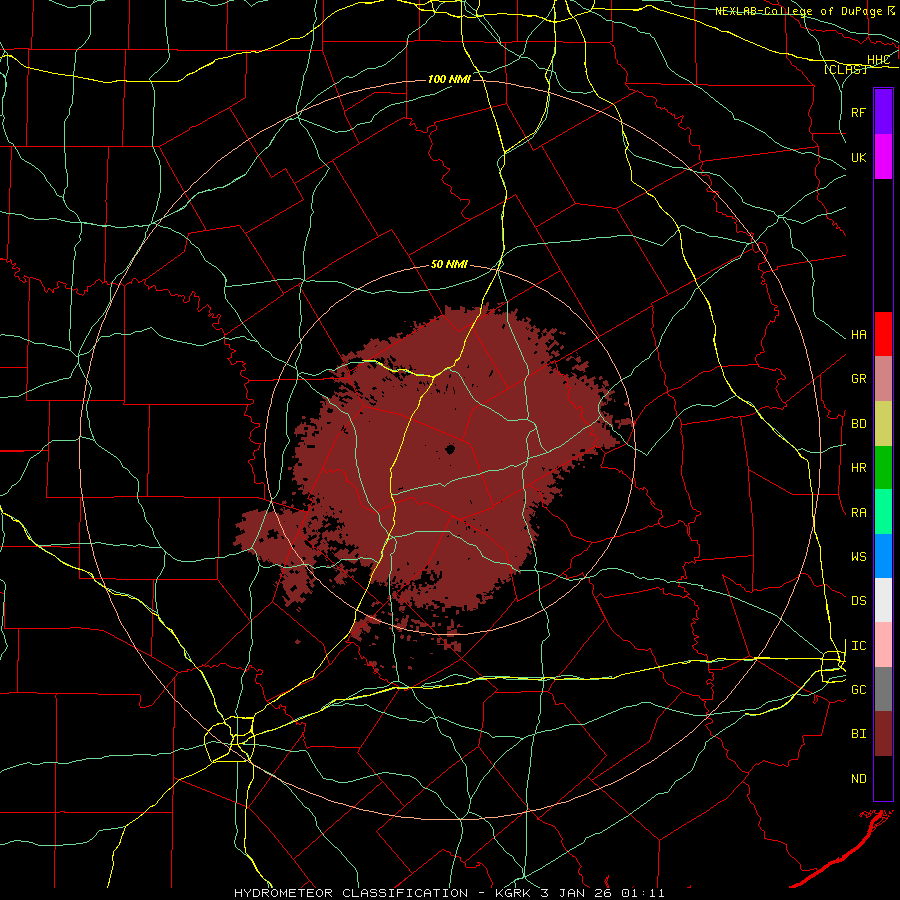Image resolution: width=900 pixels, height=900 pixels.
Task: Click the WS blue legend swatch
Action: pos(883,556)
